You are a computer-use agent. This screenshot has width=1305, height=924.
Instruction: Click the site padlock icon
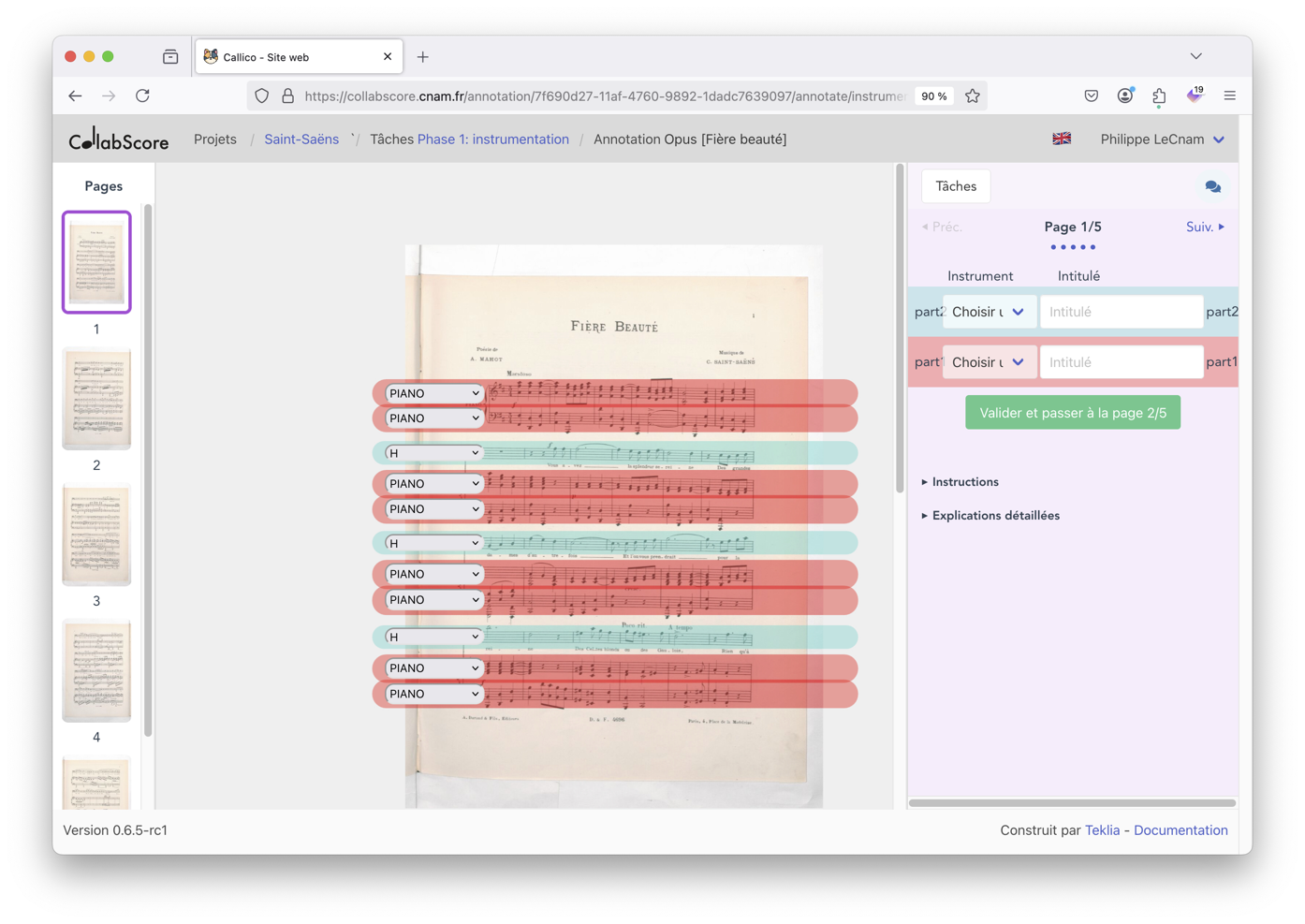(288, 95)
